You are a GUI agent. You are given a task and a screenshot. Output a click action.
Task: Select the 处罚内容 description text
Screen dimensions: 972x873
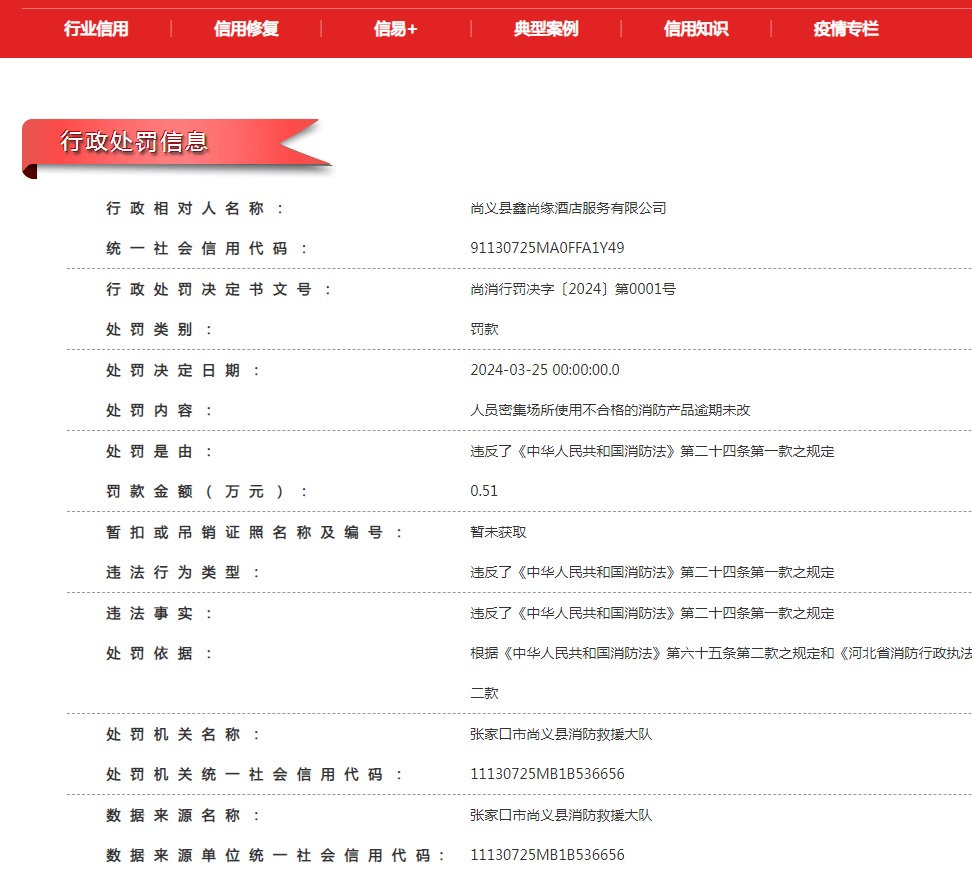click(613, 410)
